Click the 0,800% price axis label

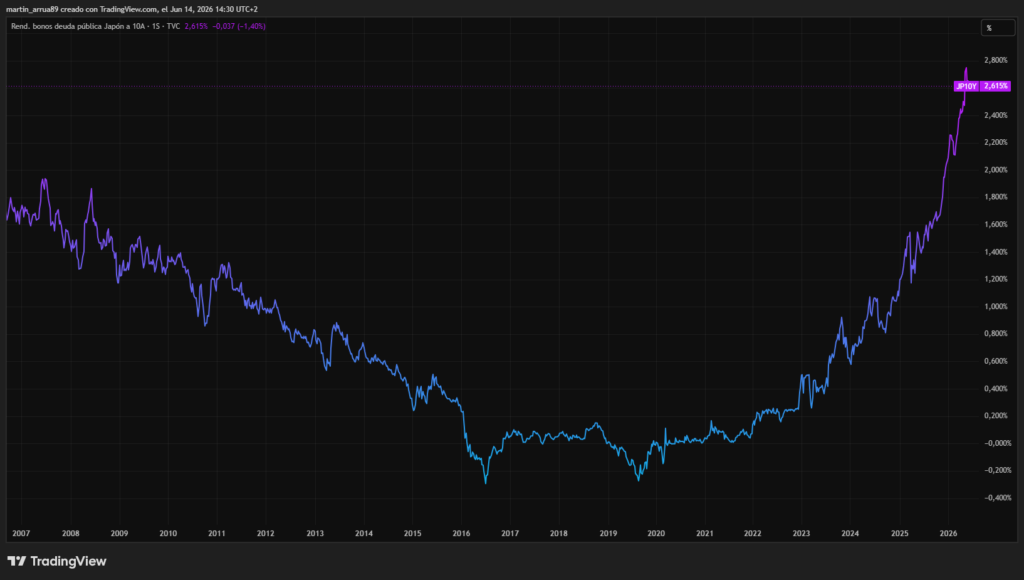pyautogui.click(x=996, y=334)
